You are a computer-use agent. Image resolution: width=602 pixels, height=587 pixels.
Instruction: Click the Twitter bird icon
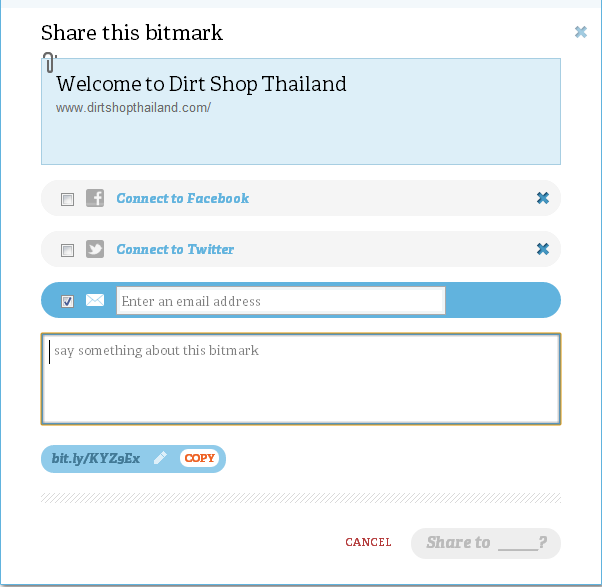[95, 249]
